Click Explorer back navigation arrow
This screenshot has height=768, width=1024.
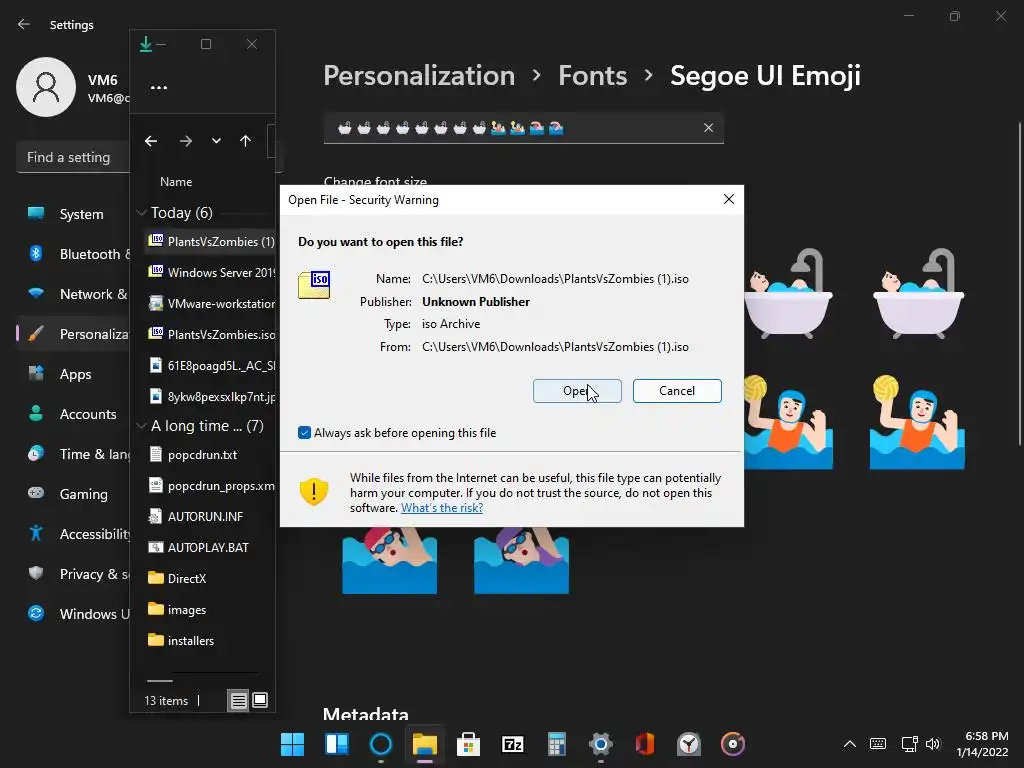151,141
